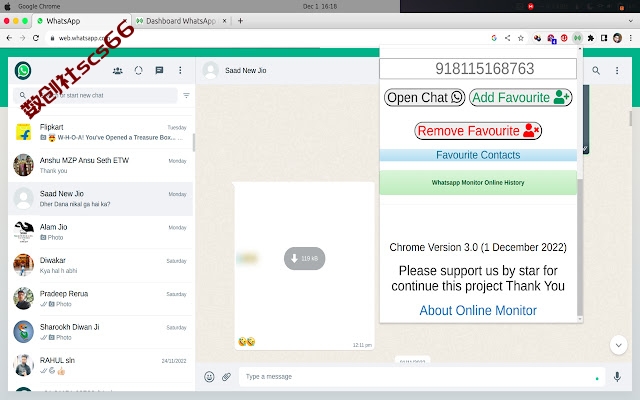Viewport: 640px width, 400px height.
Task: Open the Alam Jio chat
Action: point(100,232)
